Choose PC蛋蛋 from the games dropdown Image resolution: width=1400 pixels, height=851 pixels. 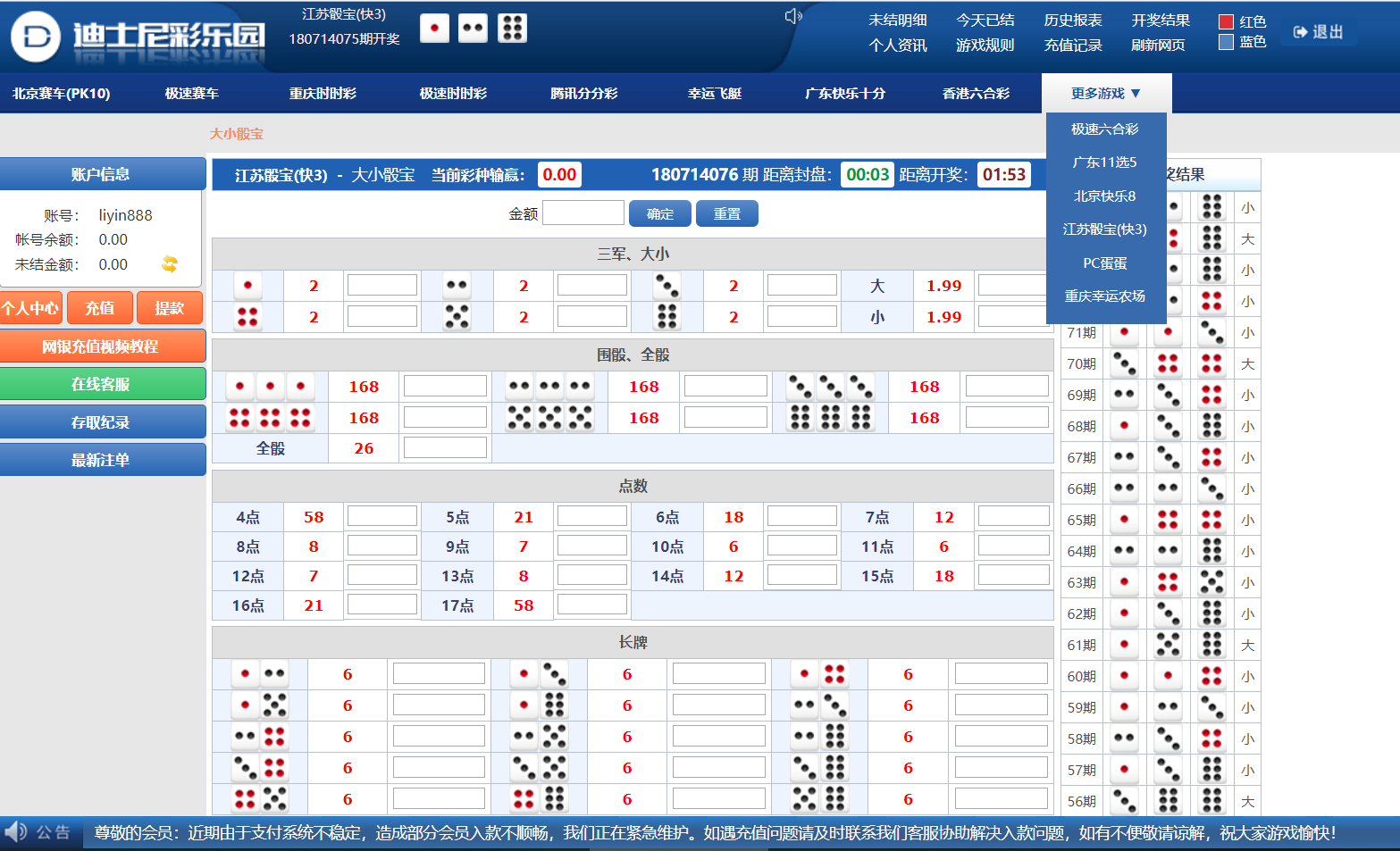tap(1105, 263)
